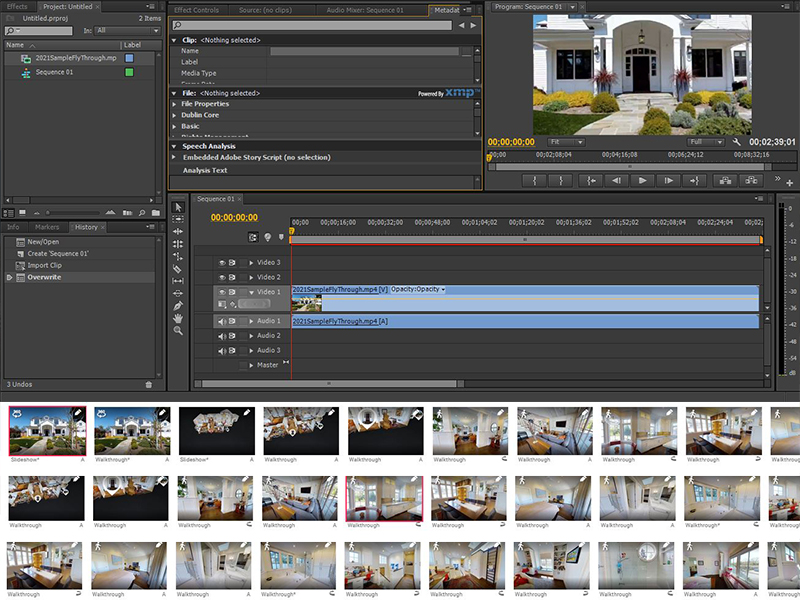
Task: Select the first Slideshow house thumbnail
Action: (45, 432)
